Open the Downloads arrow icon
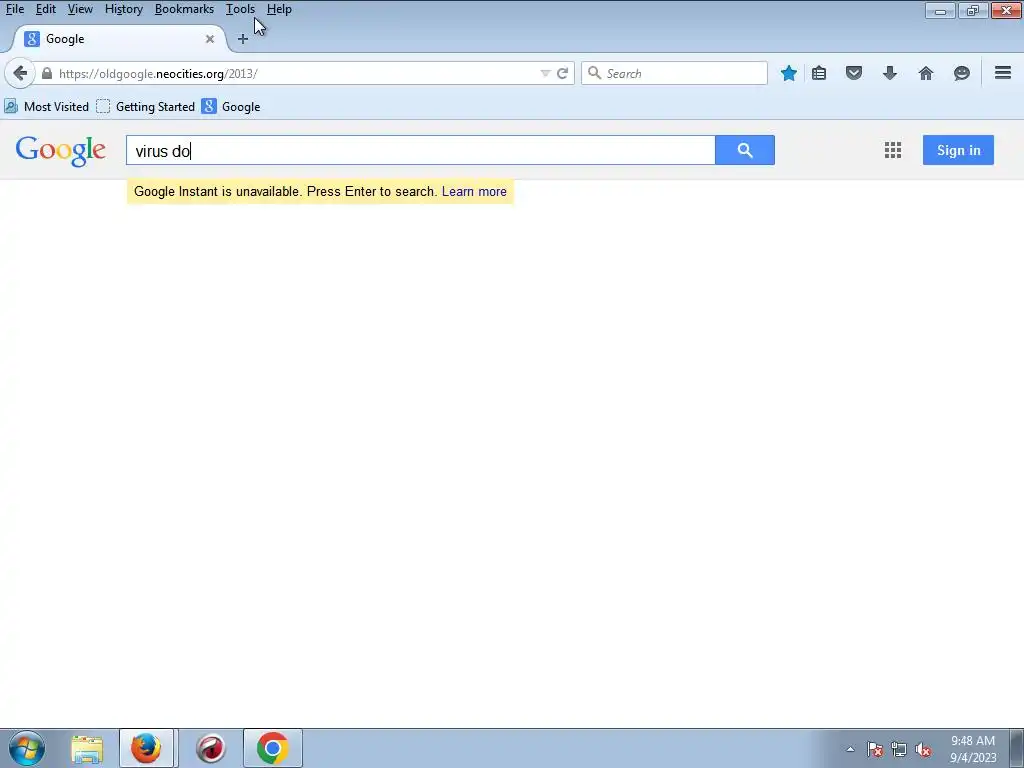The width and height of the screenshot is (1024, 768). click(x=889, y=73)
